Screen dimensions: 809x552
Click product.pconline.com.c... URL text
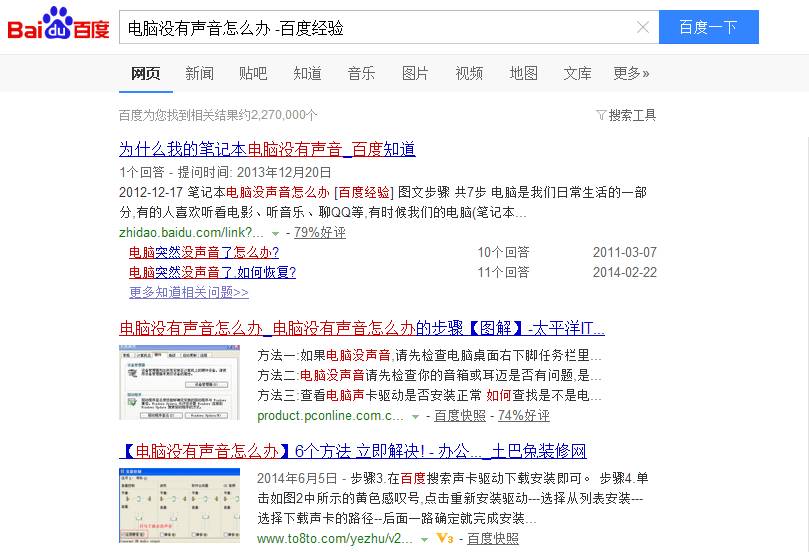[x=330, y=416]
